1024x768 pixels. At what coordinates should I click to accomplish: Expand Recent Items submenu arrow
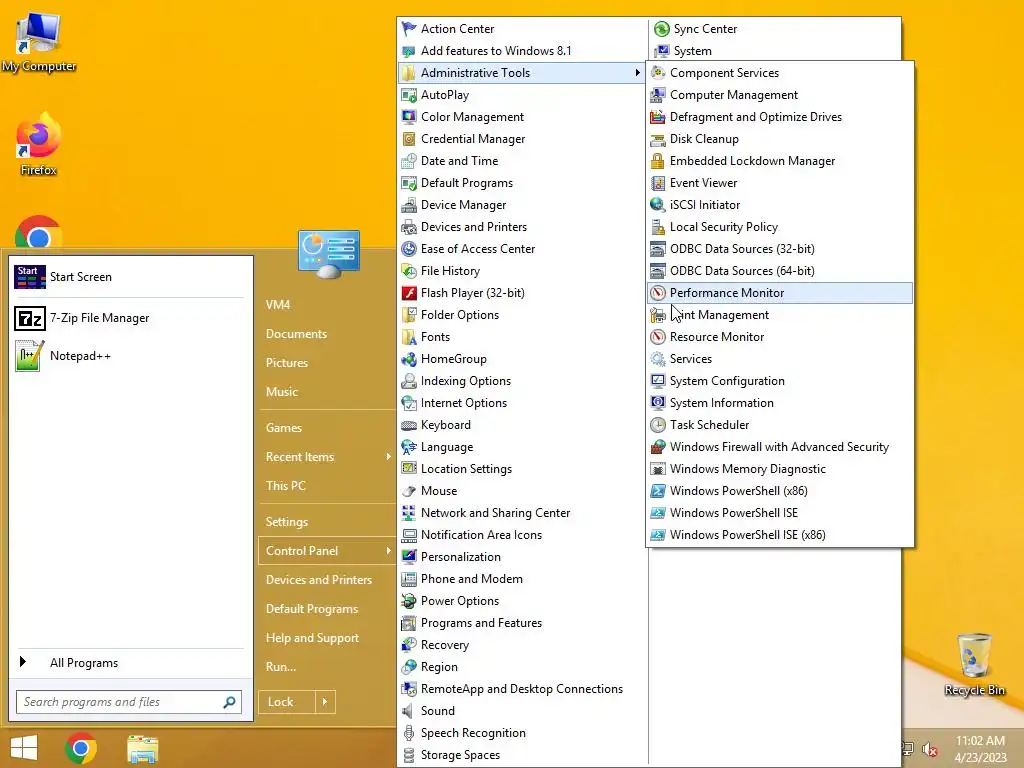click(x=388, y=456)
